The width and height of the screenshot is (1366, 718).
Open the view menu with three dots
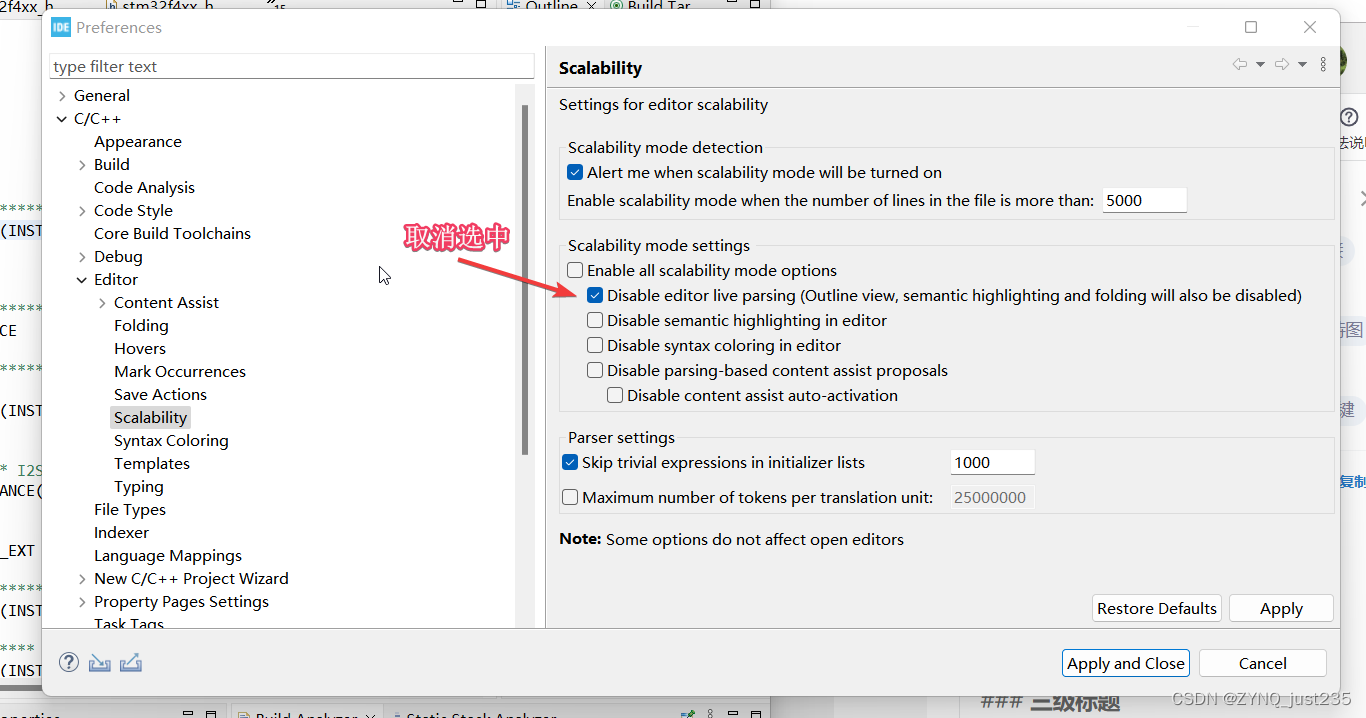[1324, 62]
